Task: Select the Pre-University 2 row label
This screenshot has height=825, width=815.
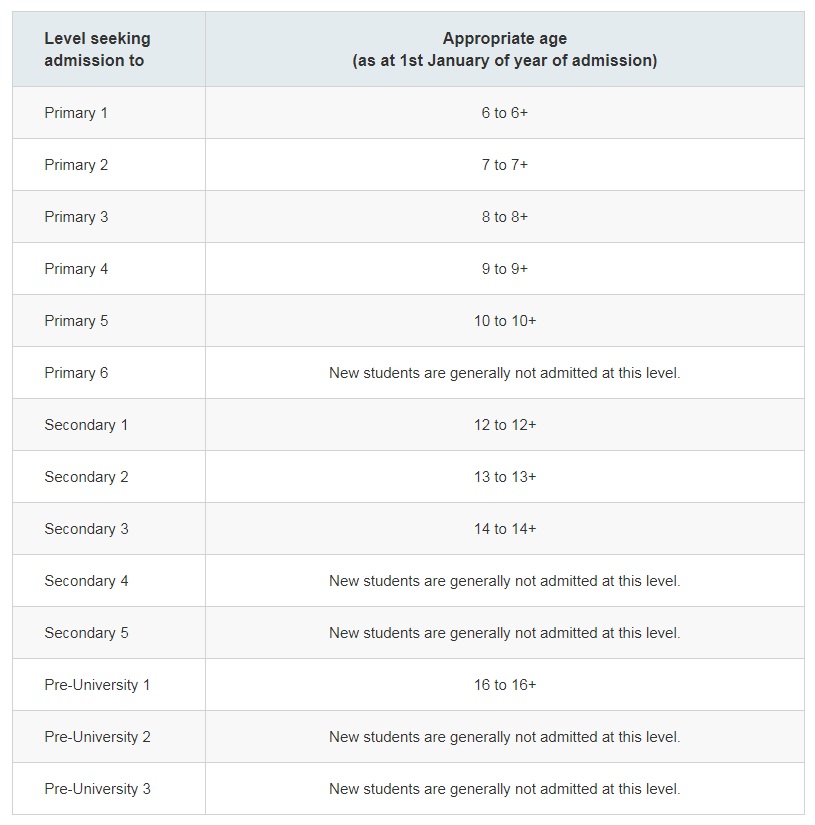Action: [97, 737]
